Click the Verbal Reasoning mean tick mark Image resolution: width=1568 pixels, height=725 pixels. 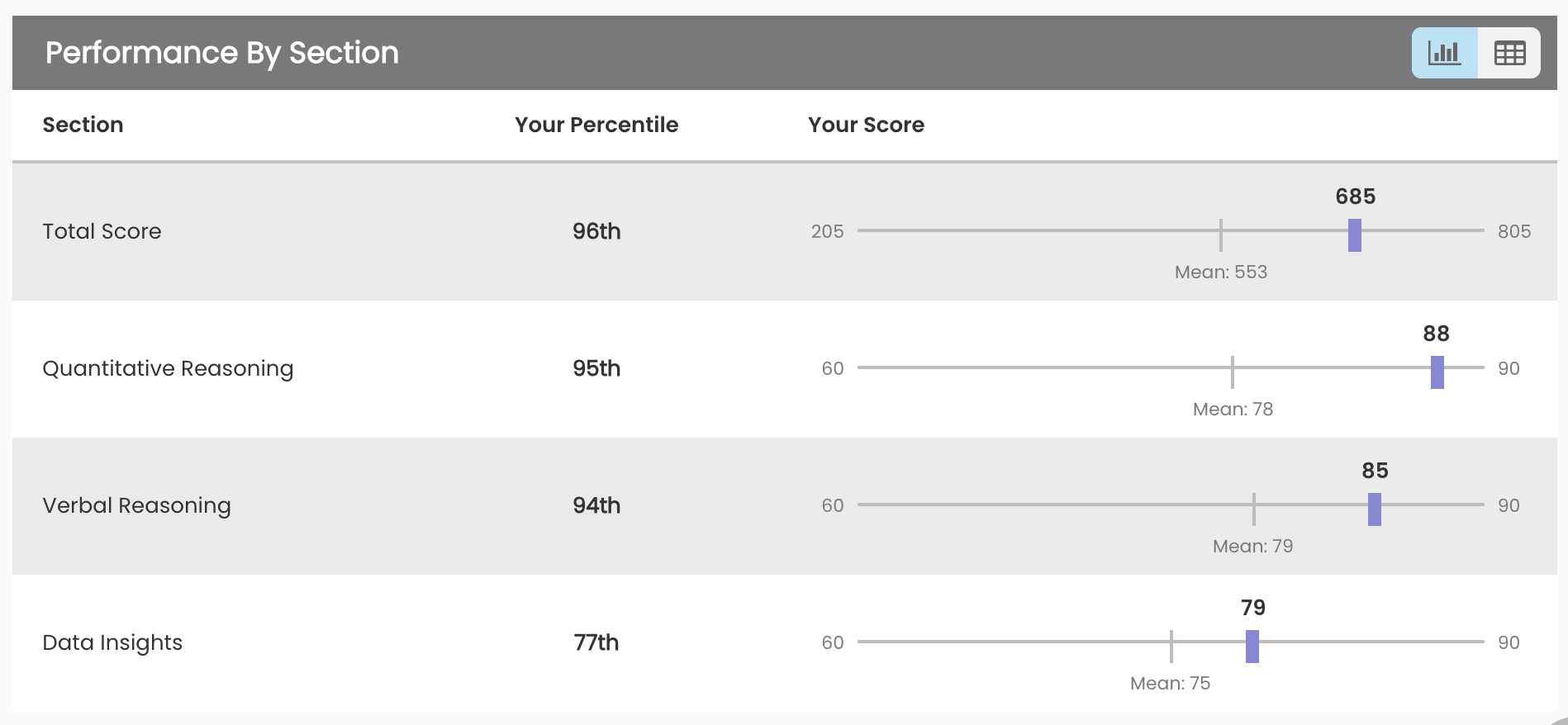tap(1254, 509)
